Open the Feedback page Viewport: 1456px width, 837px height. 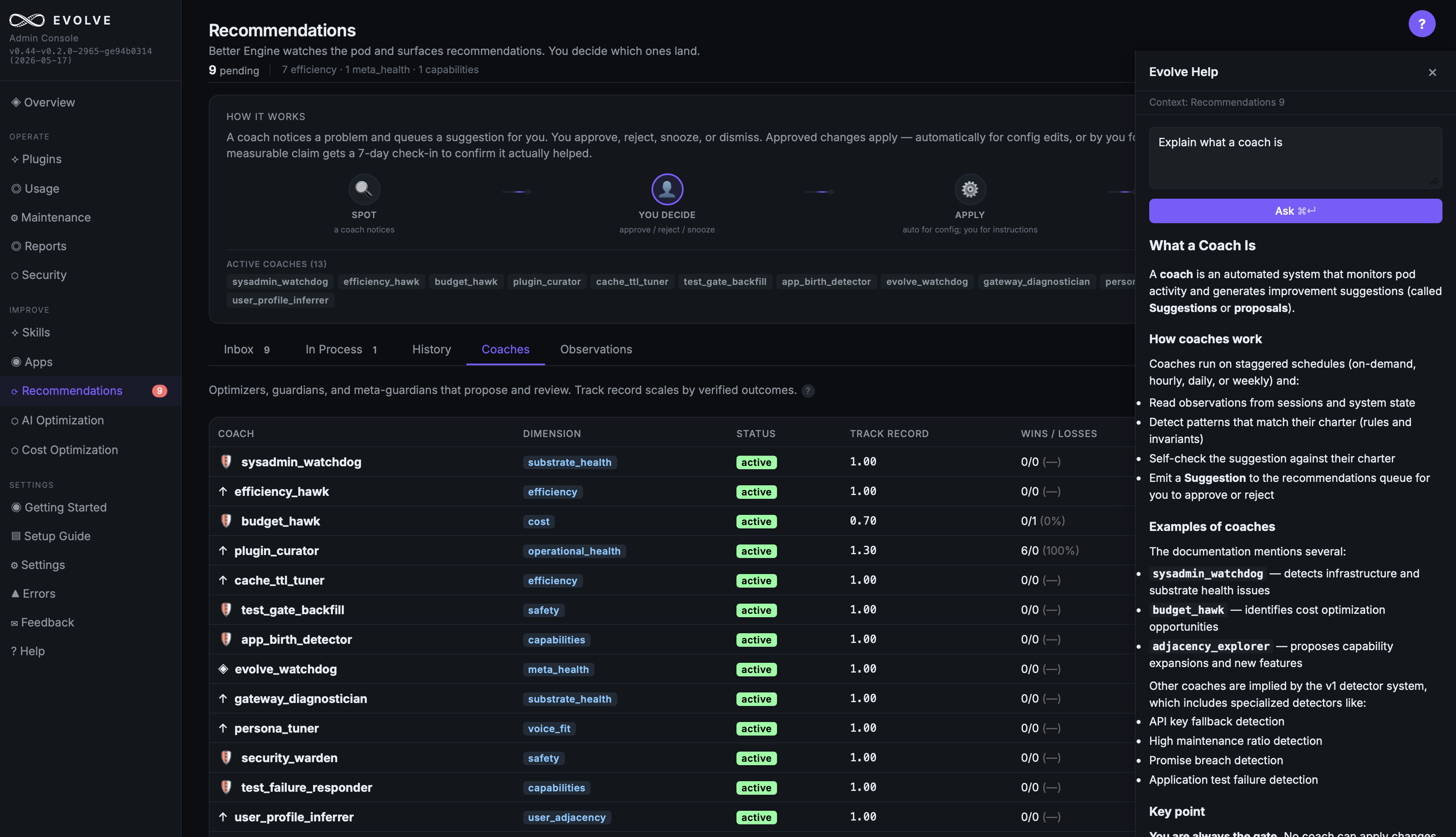click(x=90, y=622)
